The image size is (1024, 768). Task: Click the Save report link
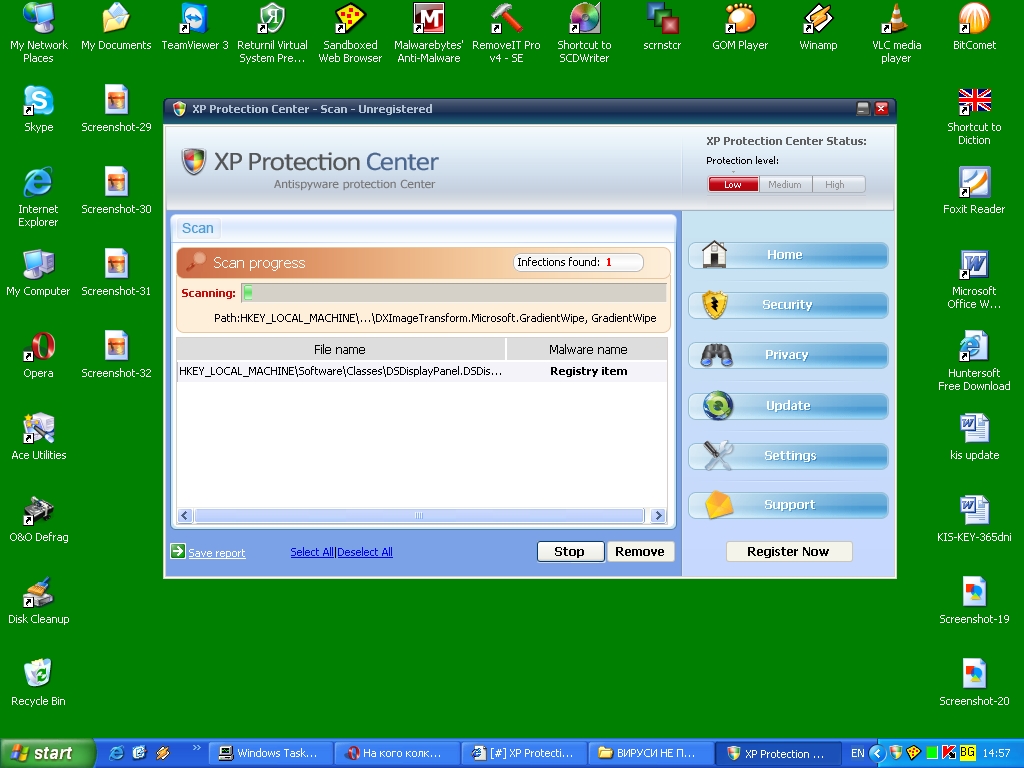point(217,553)
